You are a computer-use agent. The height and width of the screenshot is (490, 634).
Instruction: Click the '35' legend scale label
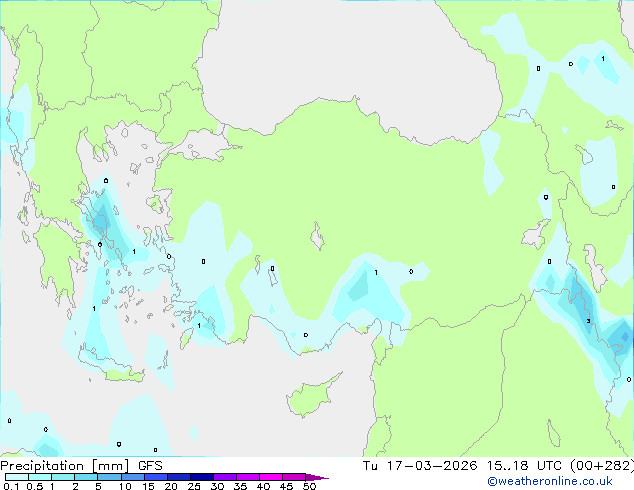click(240, 486)
